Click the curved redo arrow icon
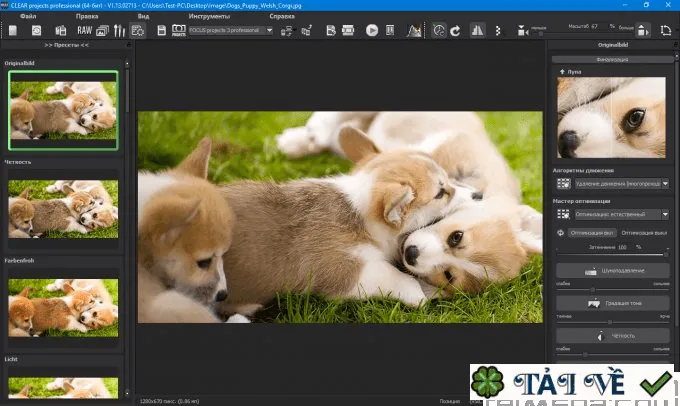 click(455, 31)
